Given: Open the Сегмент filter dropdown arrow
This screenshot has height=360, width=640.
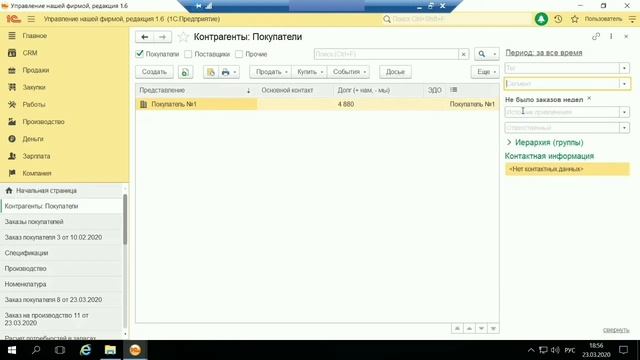Looking at the screenshot, I should 624,84.
